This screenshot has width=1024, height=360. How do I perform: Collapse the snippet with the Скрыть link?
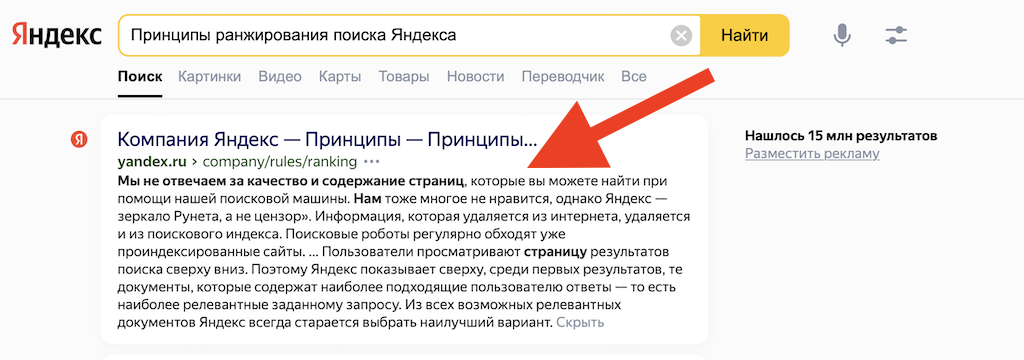(581, 322)
